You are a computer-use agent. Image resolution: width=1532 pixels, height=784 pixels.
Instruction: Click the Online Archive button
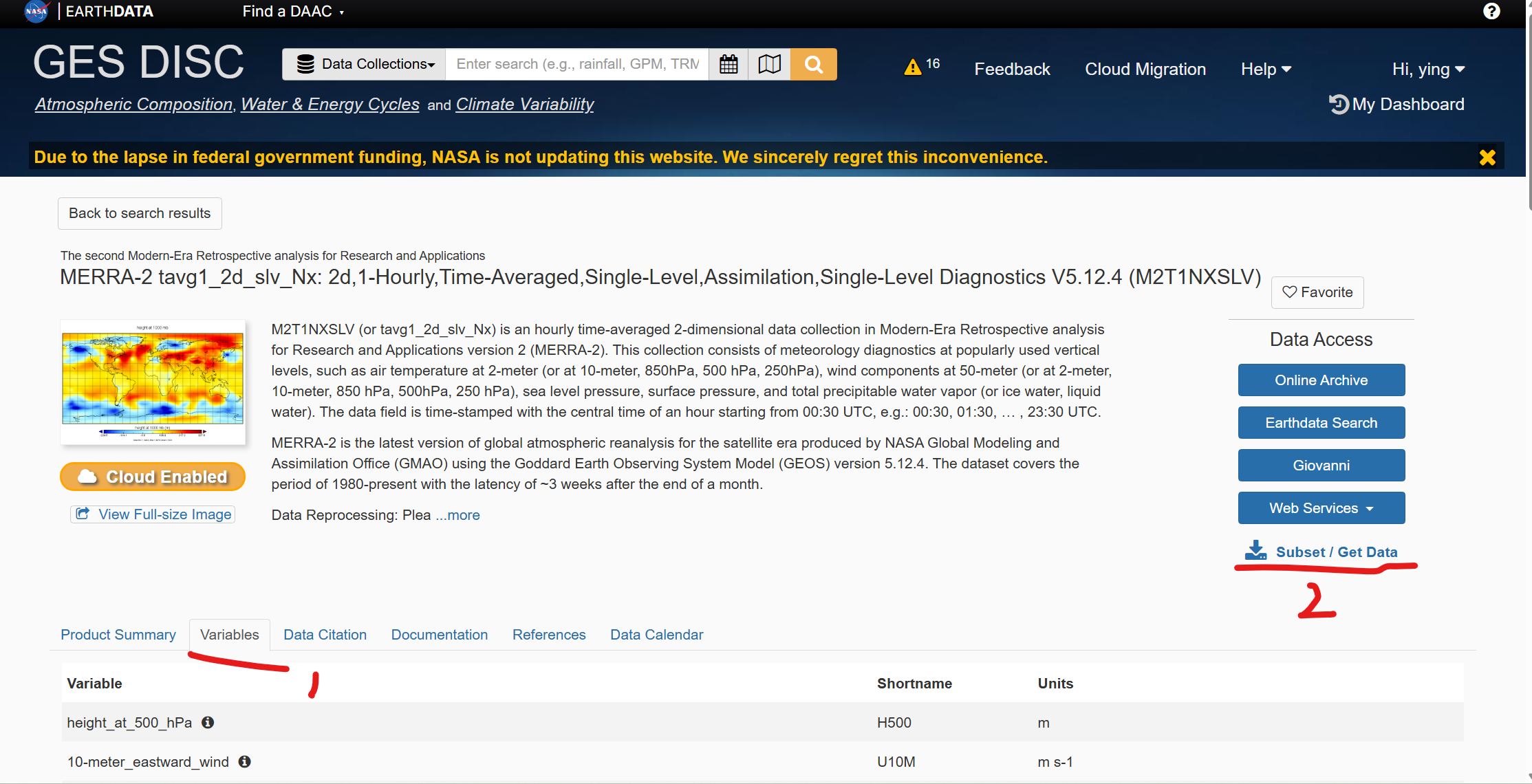(x=1321, y=380)
